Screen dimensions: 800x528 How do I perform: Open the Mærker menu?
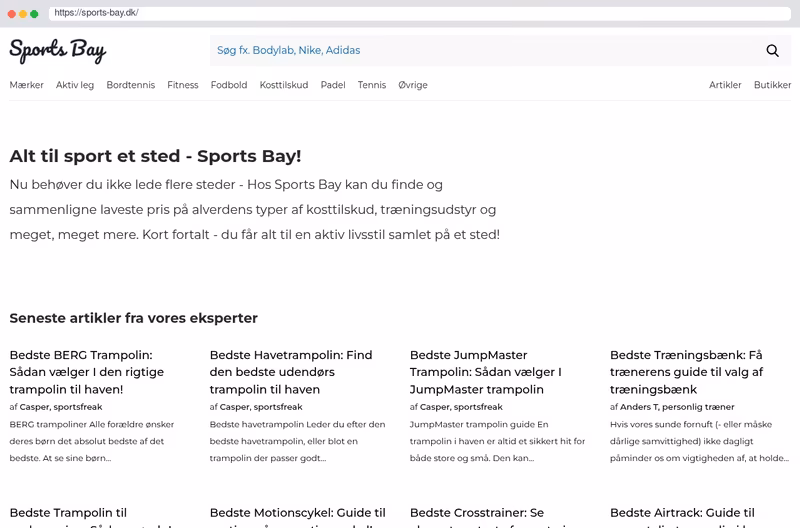tap(27, 85)
